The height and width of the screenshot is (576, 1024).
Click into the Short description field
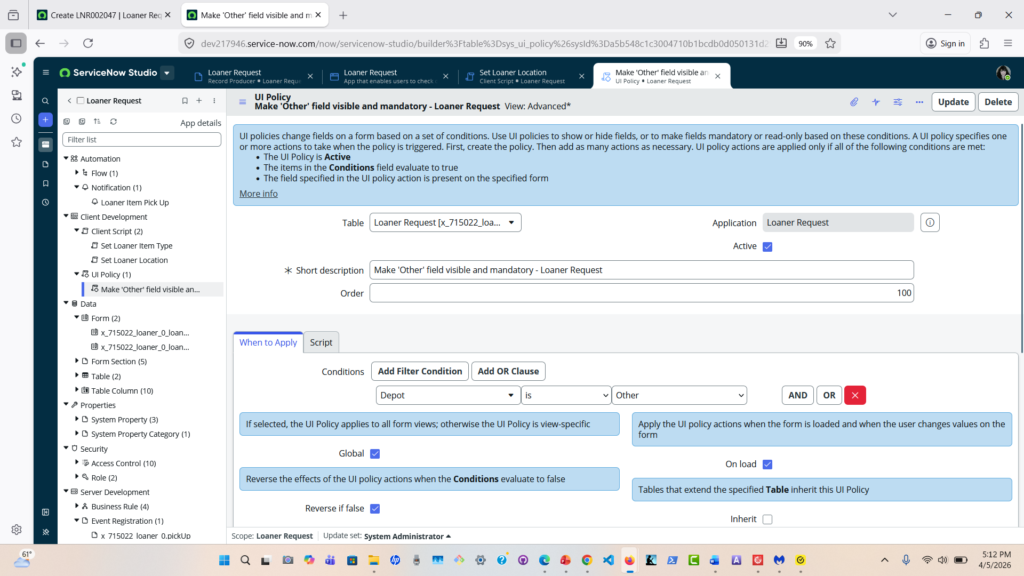pos(641,270)
